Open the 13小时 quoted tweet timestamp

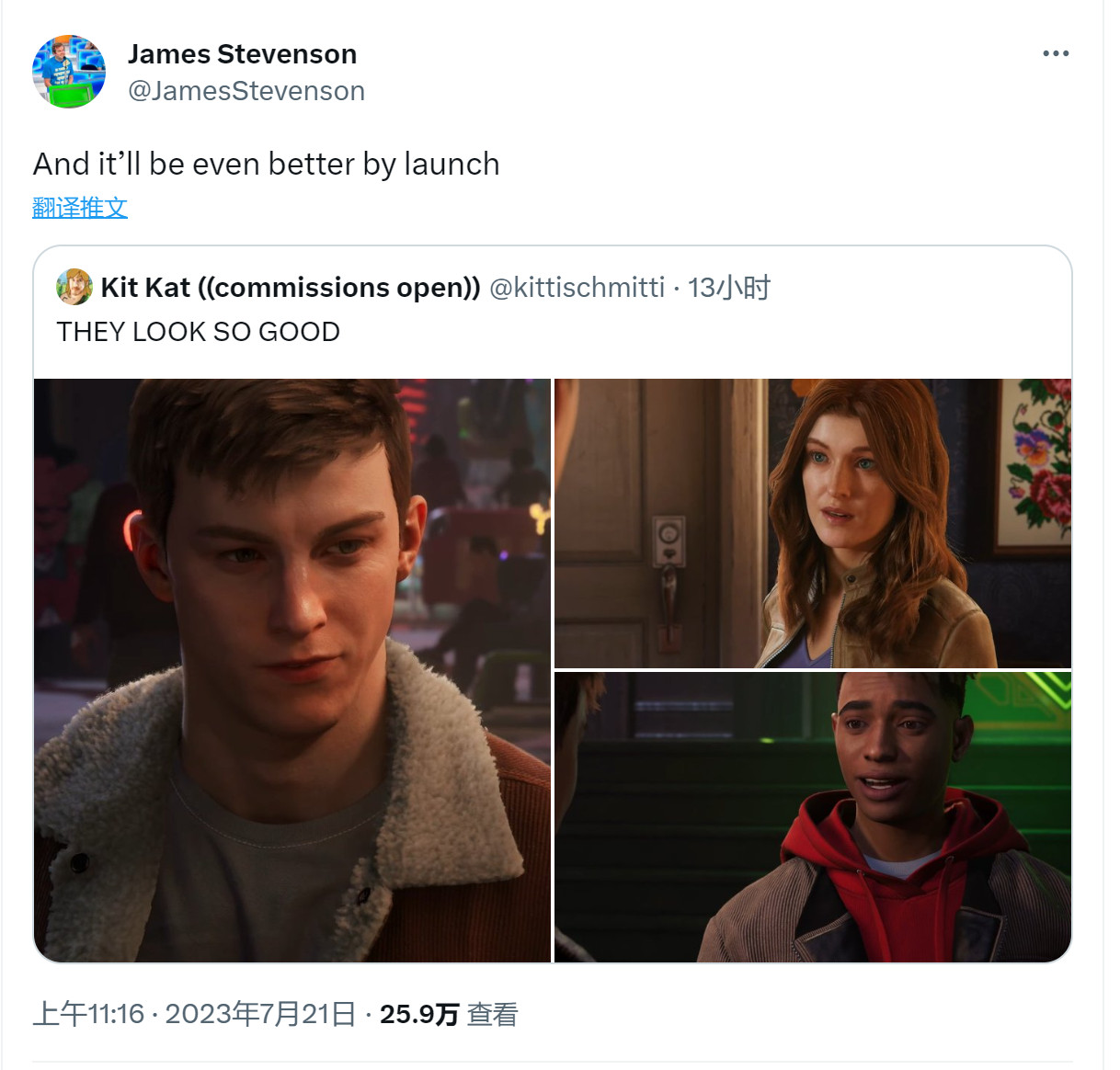(729, 288)
